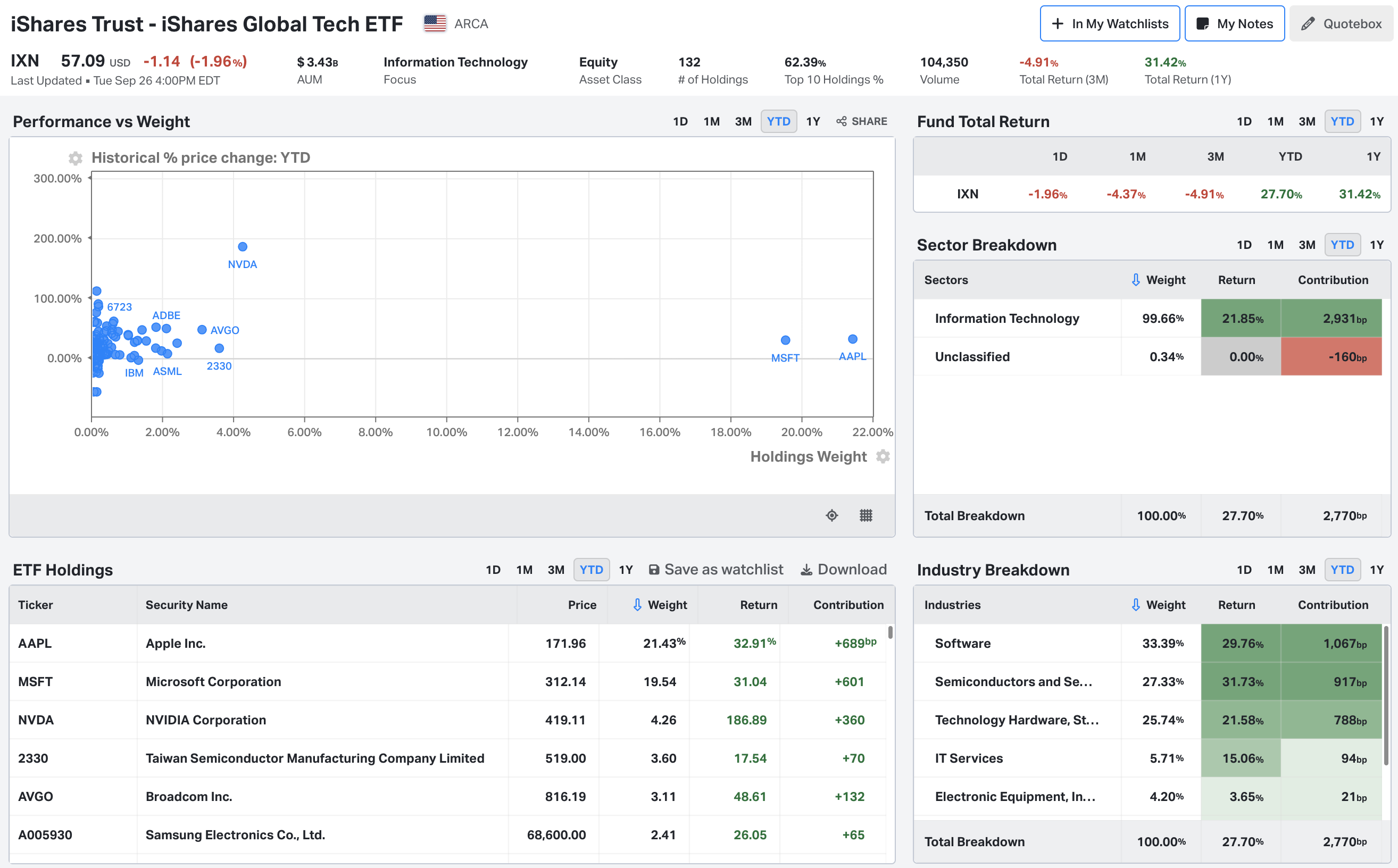The height and width of the screenshot is (868, 1398).
Task: Click the AVGO data point in scatter chart
Action: [x=202, y=330]
